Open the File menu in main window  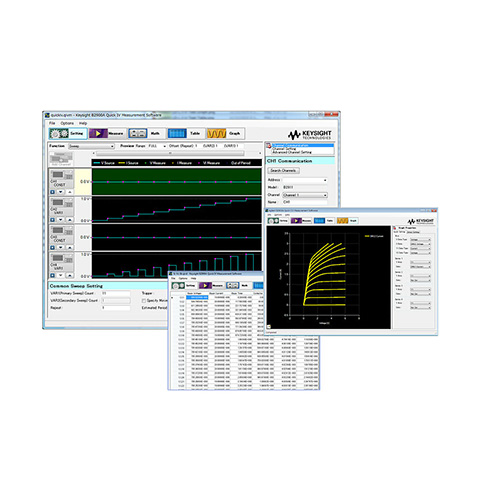pos(52,123)
